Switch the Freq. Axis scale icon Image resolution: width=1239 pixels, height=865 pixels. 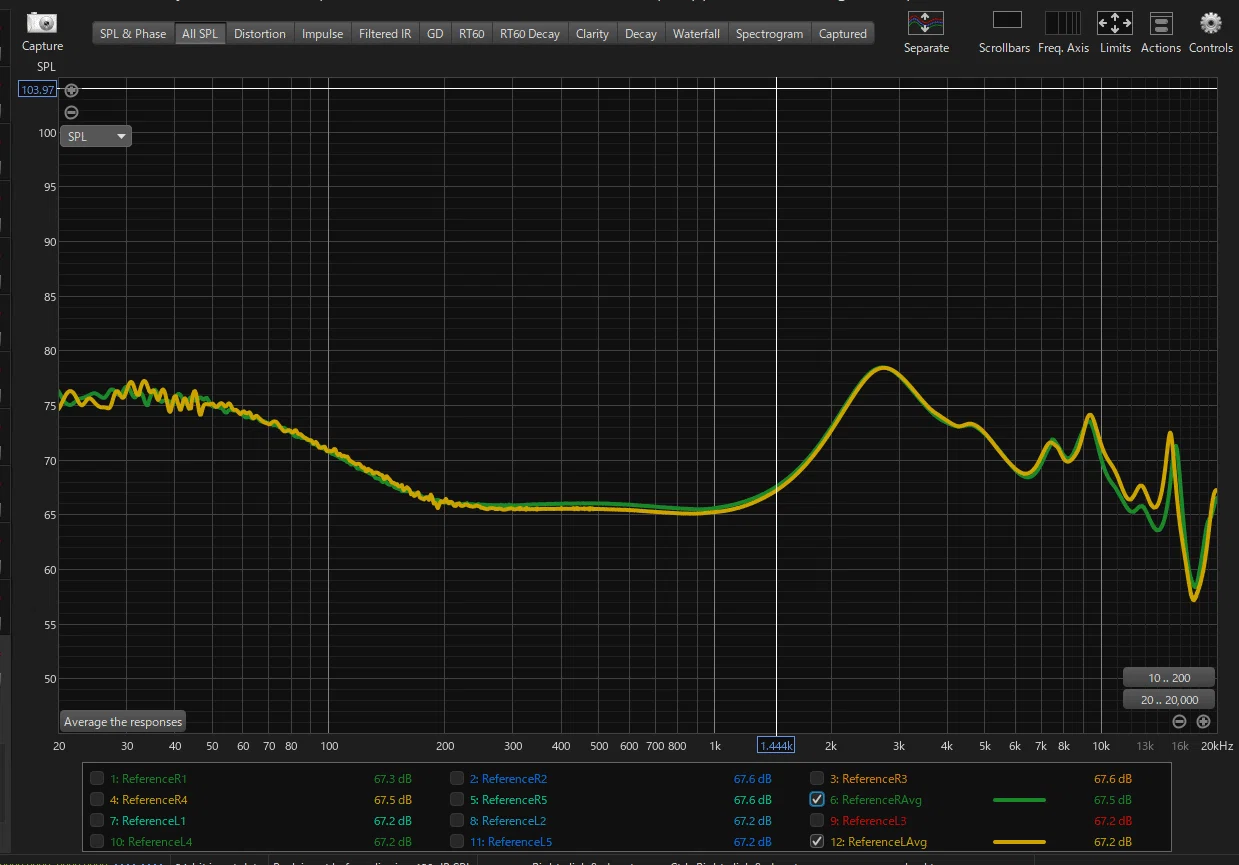[1063, 22]
